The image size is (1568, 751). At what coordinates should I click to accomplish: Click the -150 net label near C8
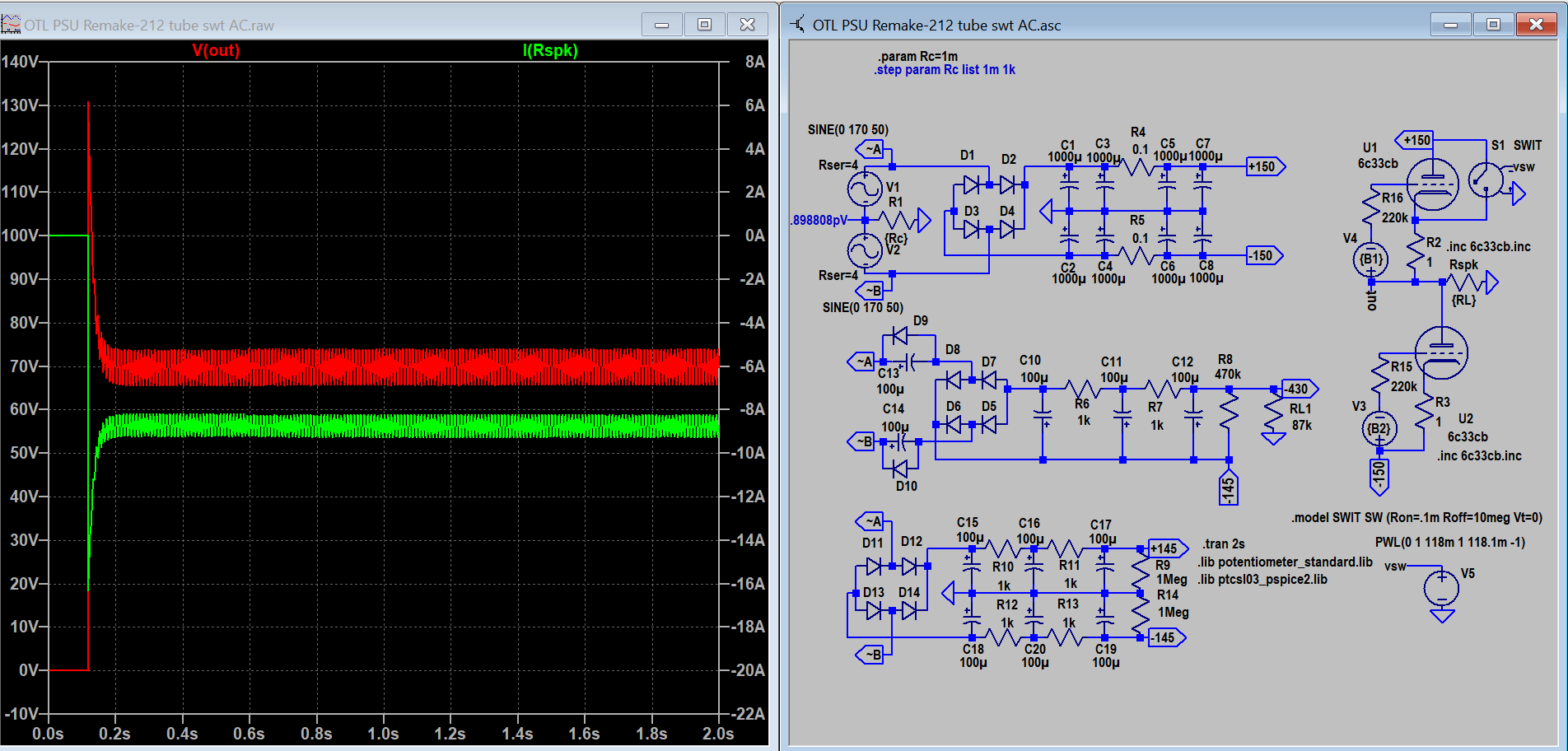click(1264, 255)
